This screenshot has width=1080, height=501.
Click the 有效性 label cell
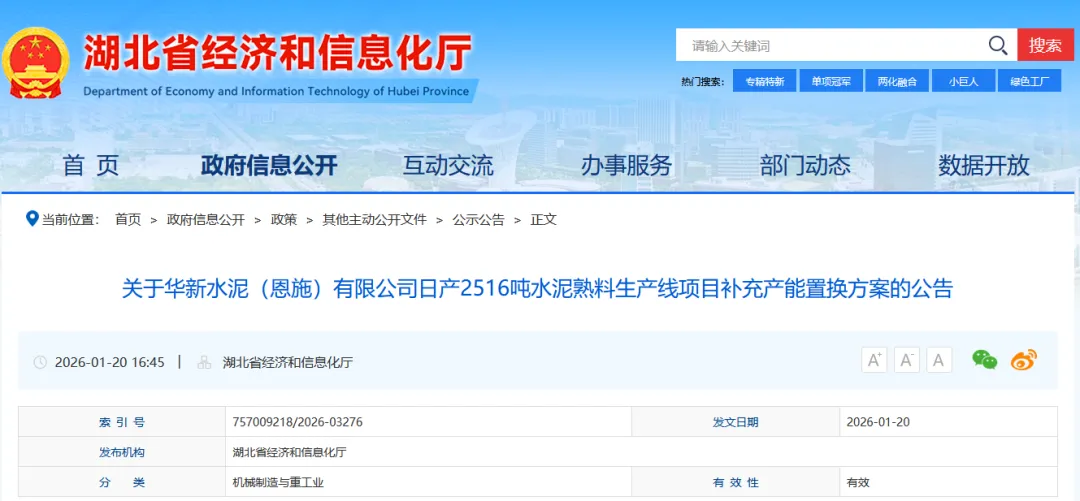[x=735, y=482]
